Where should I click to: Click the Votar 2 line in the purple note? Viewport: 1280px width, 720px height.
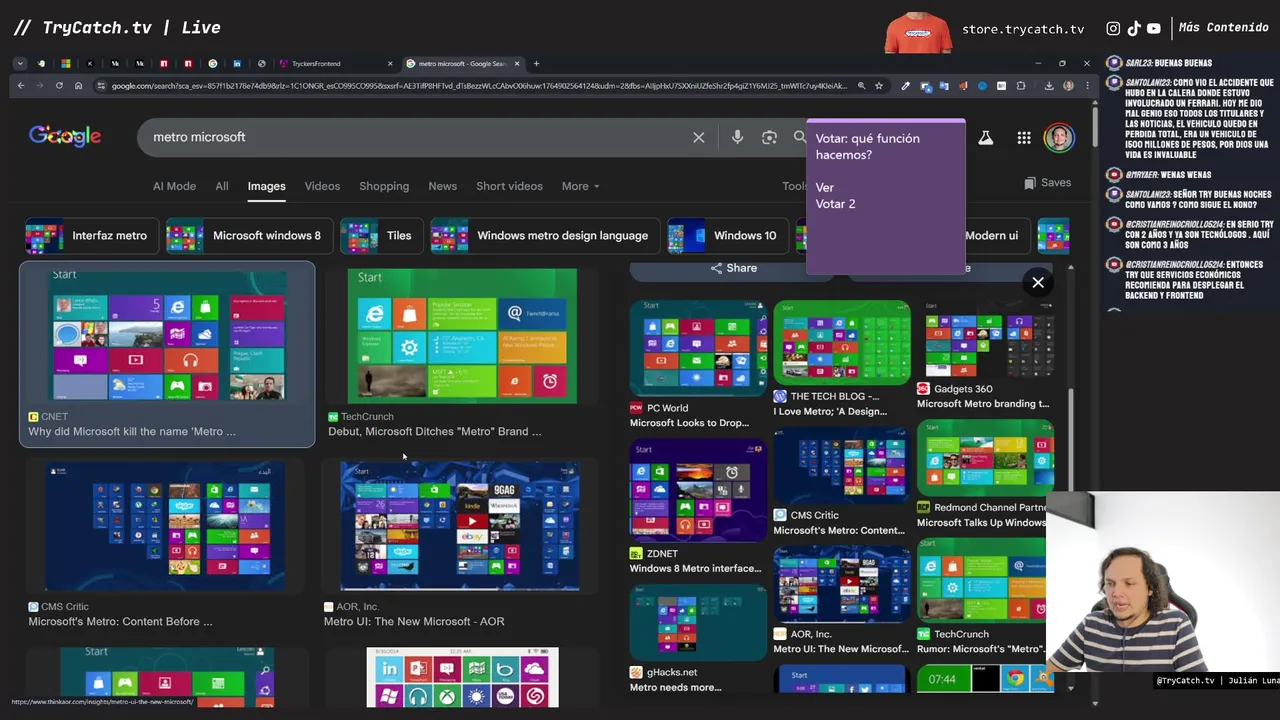click(x=835, y=204)
